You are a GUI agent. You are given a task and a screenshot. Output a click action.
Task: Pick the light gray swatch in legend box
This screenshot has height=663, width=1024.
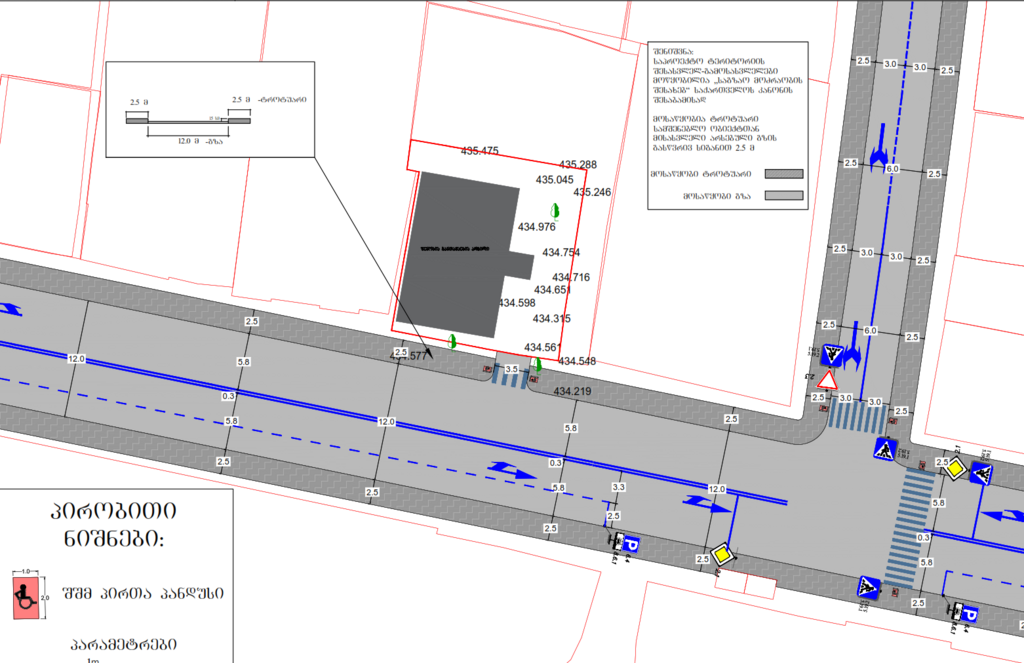tap(784, 195)
